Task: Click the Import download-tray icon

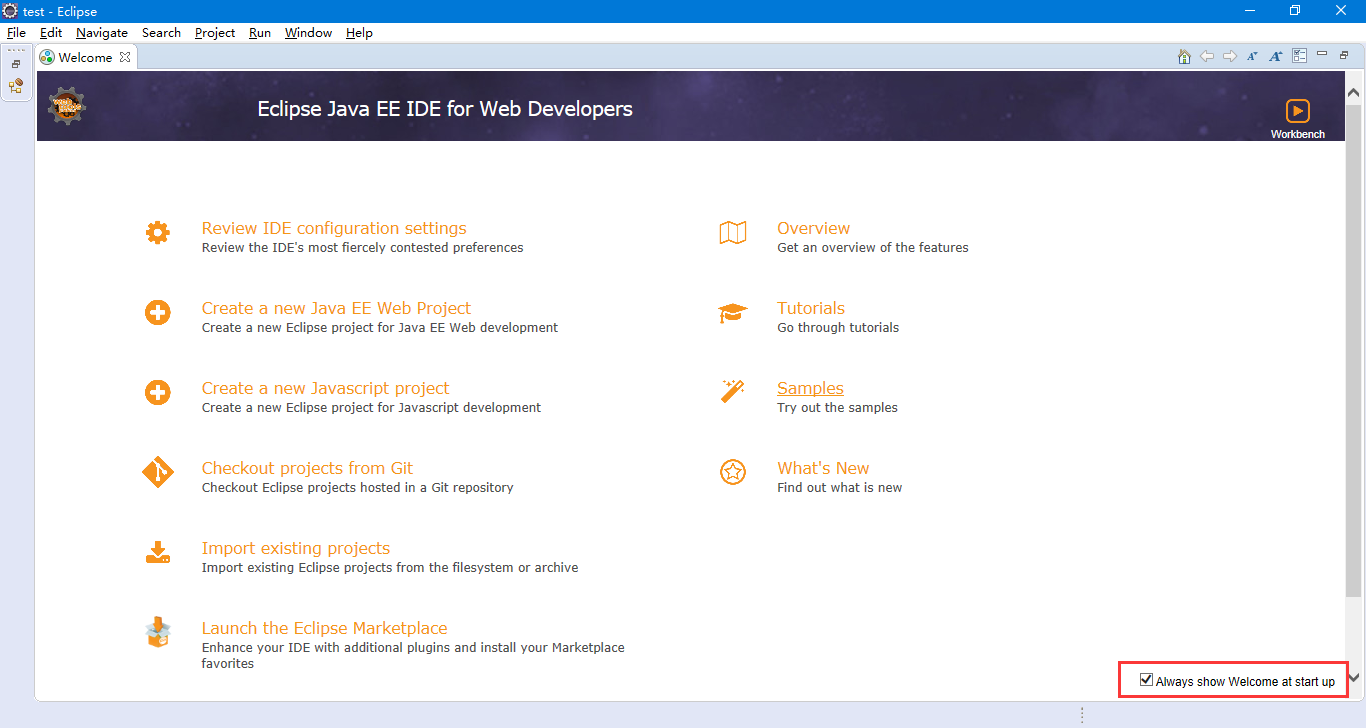Action: pyautogui.click(x=158, y=553)
